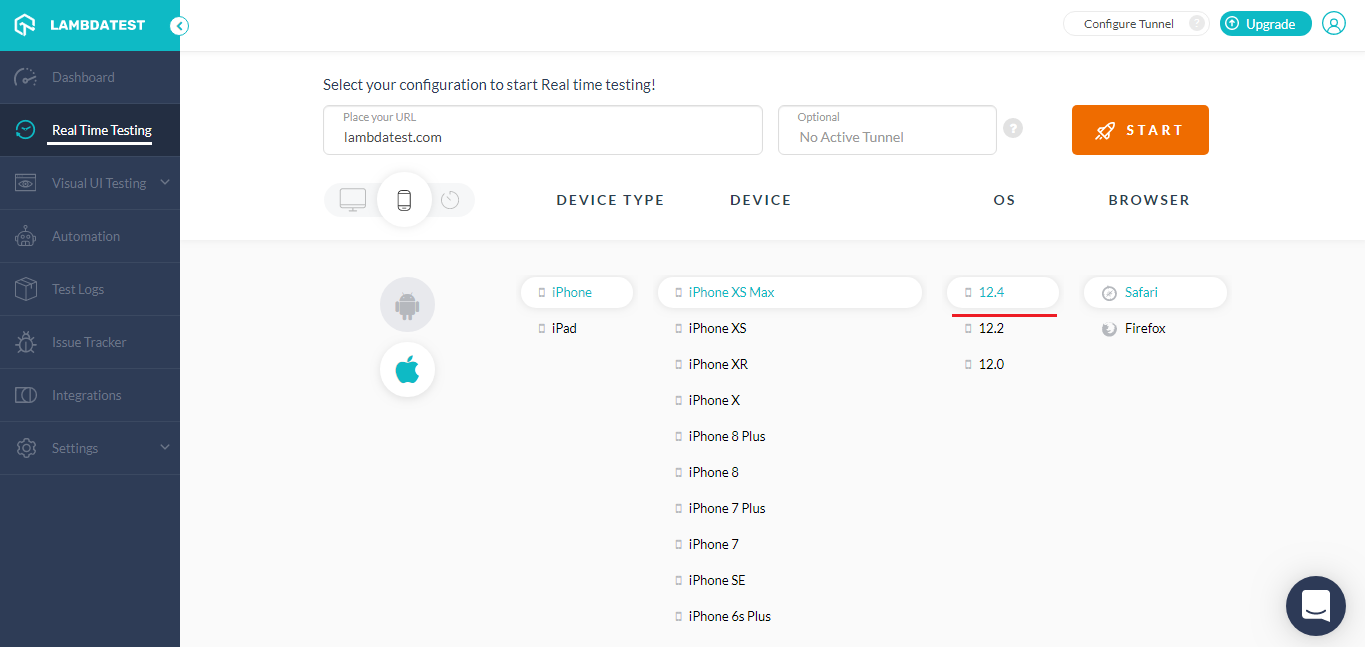Choose iPhone 8 Plus from device list

[x=727, y=436]
